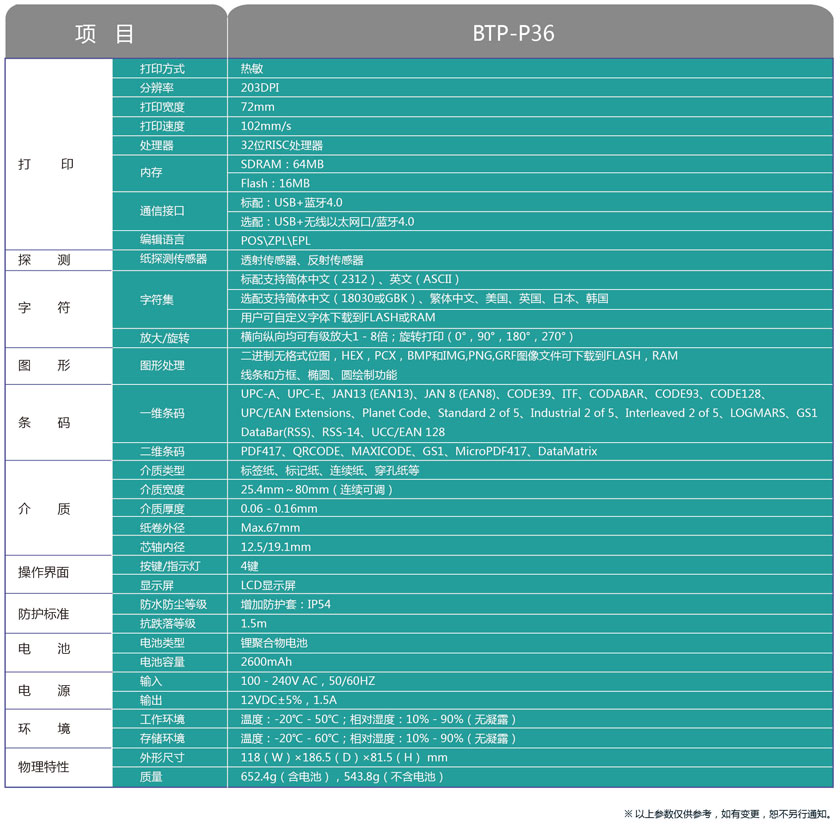
Task: Select the 打印方式 row label
Action: pyautogui.click(x=162, y=69)
